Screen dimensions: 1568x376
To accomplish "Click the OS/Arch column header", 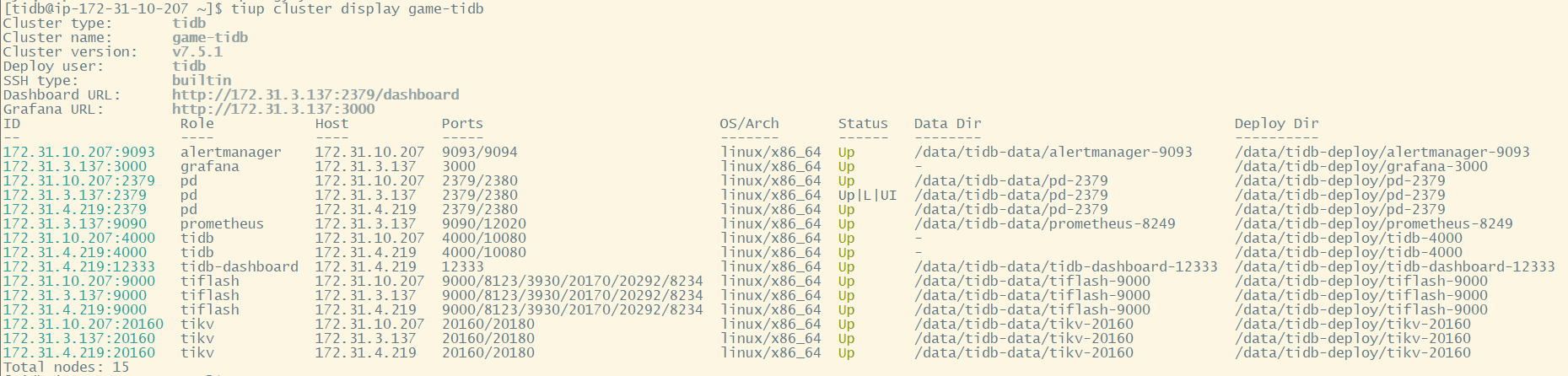I will (x=750, y=123).
